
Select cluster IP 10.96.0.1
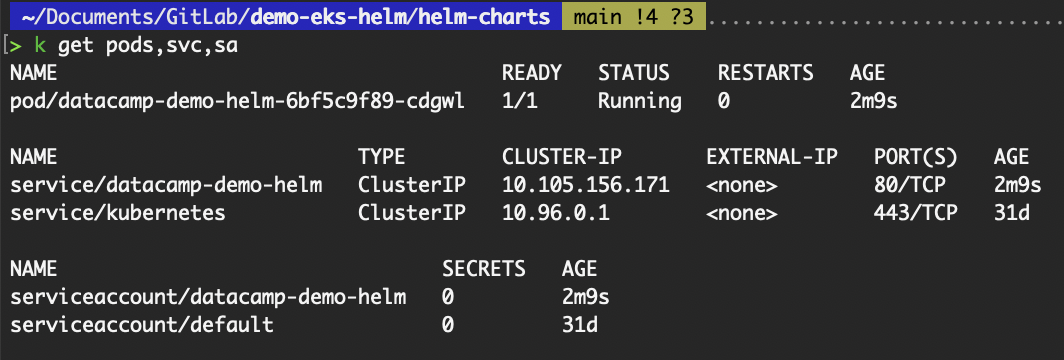coord(556,213)
